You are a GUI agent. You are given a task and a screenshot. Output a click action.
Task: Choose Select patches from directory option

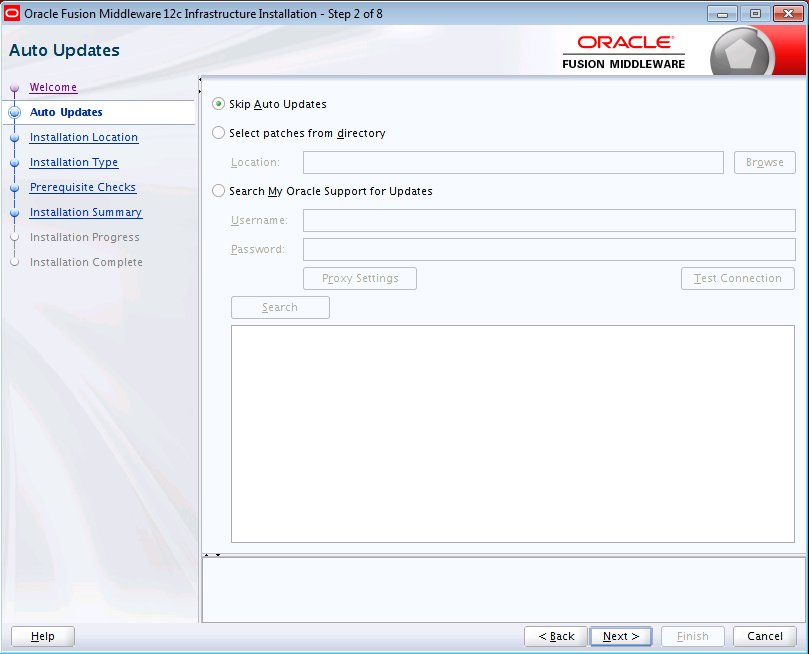(x=218, y=133)
